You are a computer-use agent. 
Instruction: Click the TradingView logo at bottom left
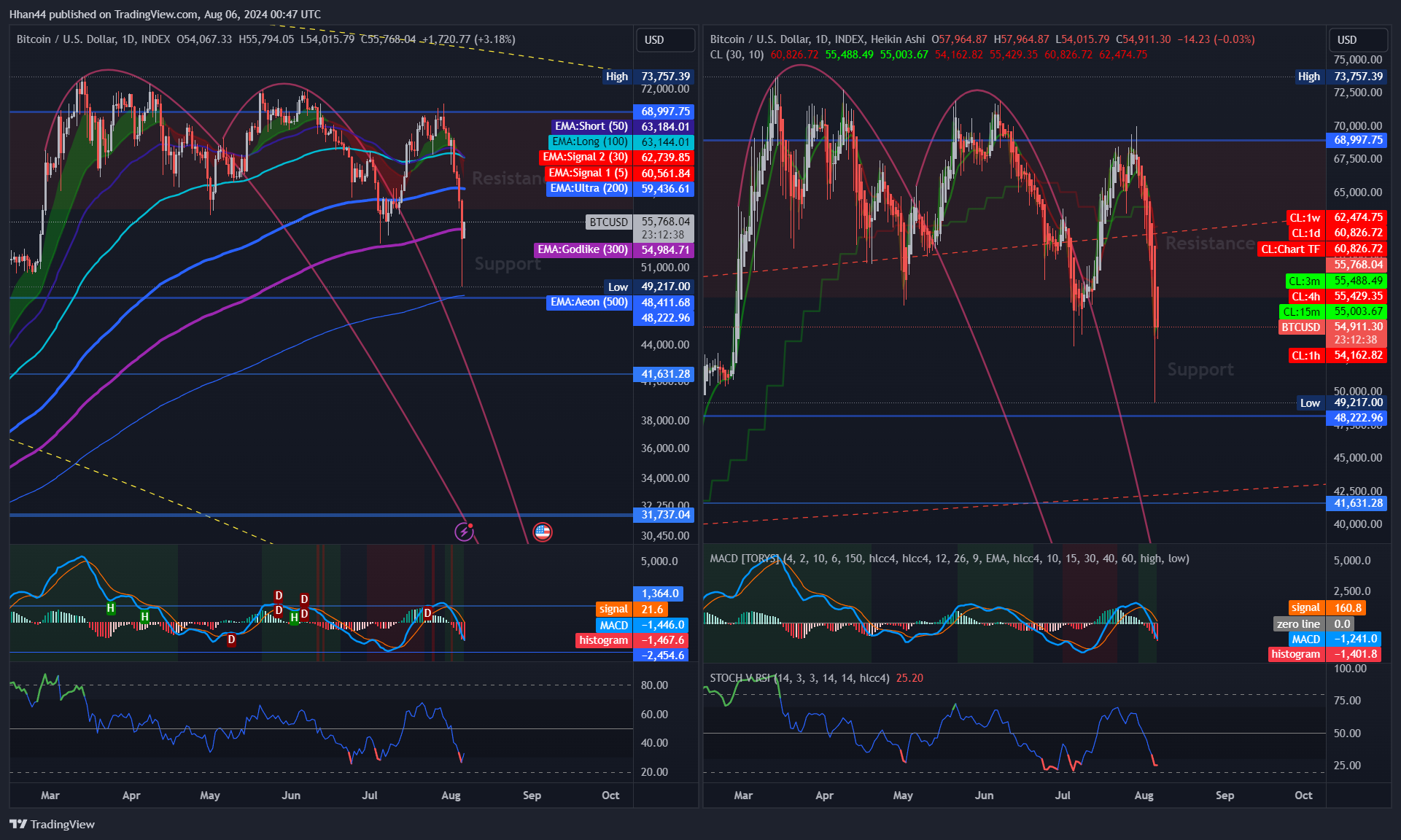(x=52, y=824)
